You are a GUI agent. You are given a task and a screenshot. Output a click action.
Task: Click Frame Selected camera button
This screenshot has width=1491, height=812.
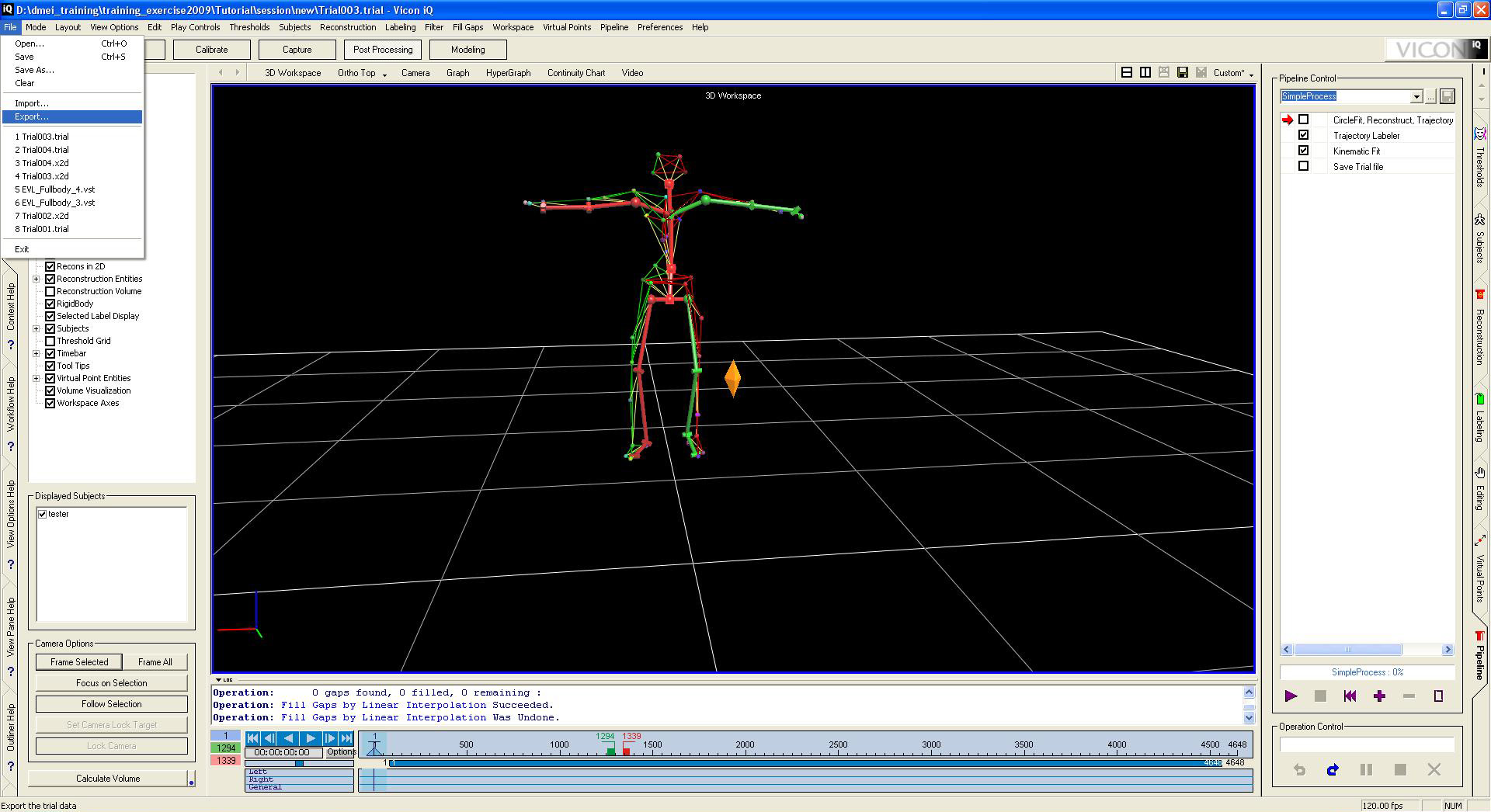(x=79, y=662)
